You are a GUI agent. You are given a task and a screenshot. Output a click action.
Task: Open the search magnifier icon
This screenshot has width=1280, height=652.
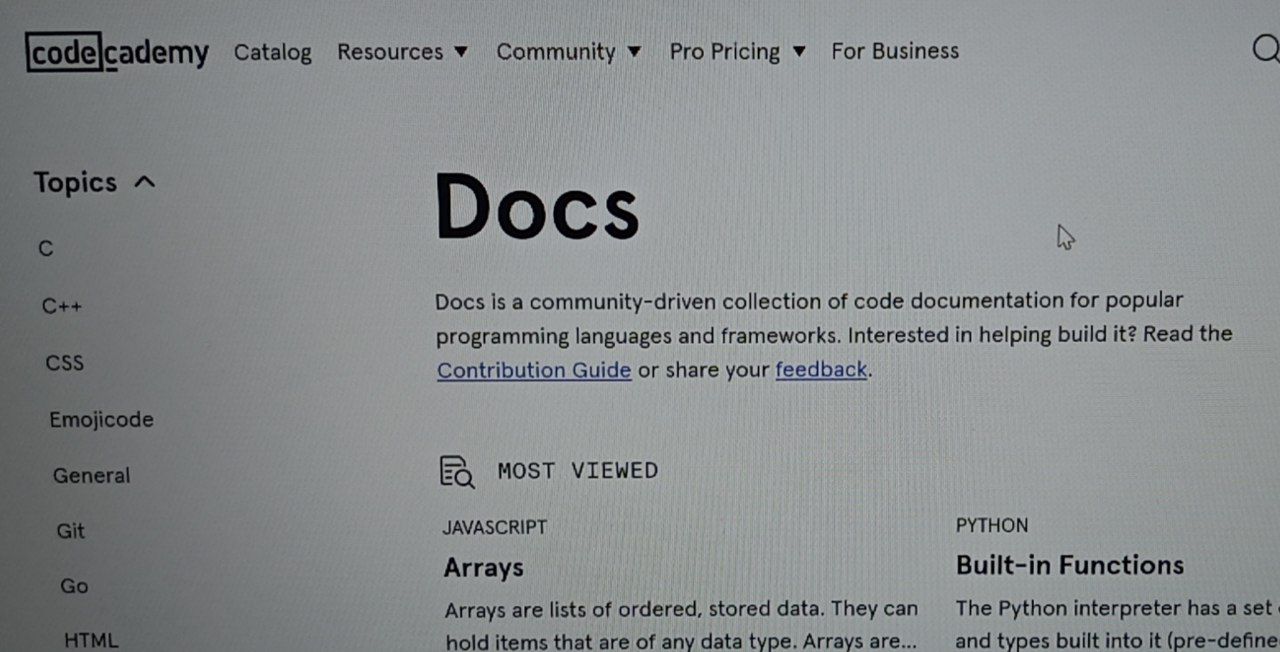click(x=1266, y=48)
